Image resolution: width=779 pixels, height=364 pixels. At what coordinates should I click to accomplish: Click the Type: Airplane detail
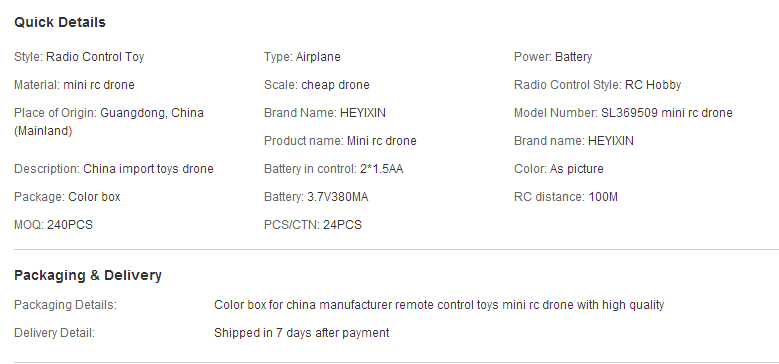(302, 57)
